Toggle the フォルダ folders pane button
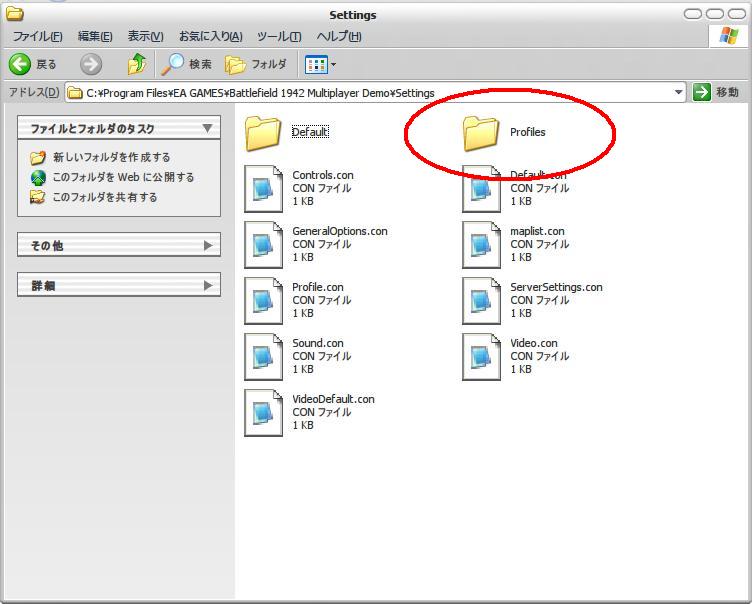Screen dimensions: 752x604 256,64
